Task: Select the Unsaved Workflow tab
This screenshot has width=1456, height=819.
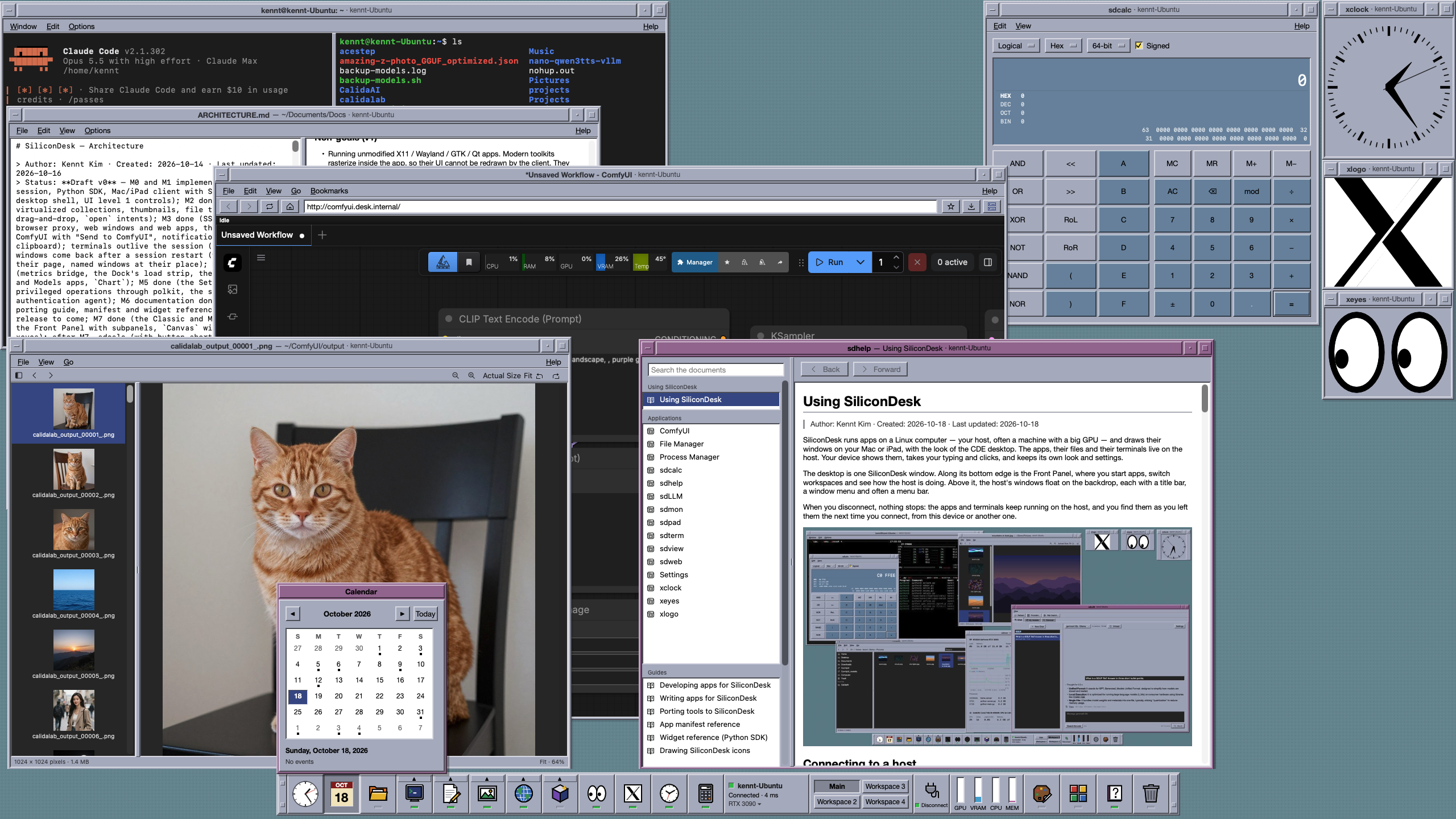Action: coord(263,235)
